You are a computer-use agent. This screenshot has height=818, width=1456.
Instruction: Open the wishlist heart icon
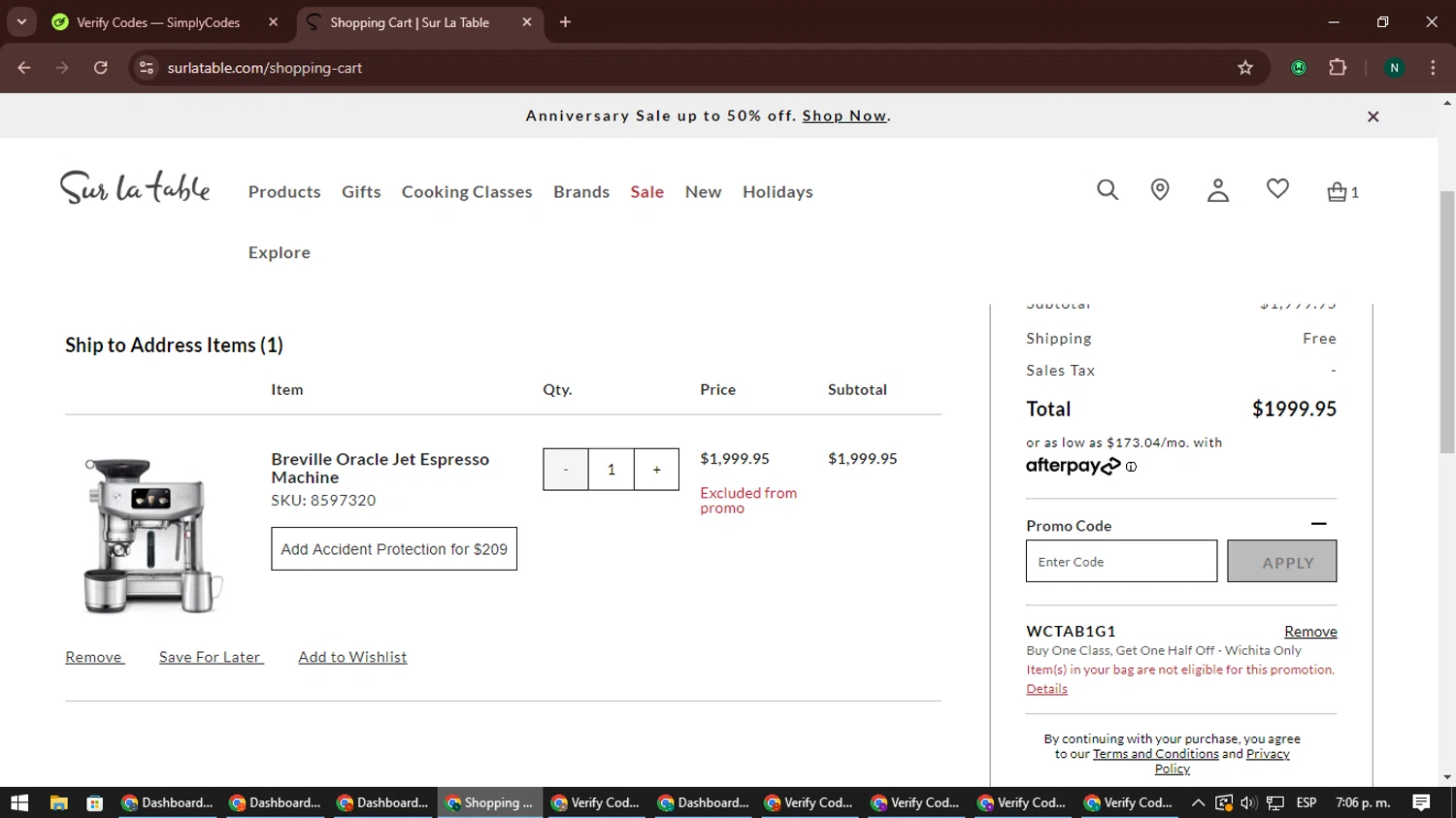(x=1277, y=189)
